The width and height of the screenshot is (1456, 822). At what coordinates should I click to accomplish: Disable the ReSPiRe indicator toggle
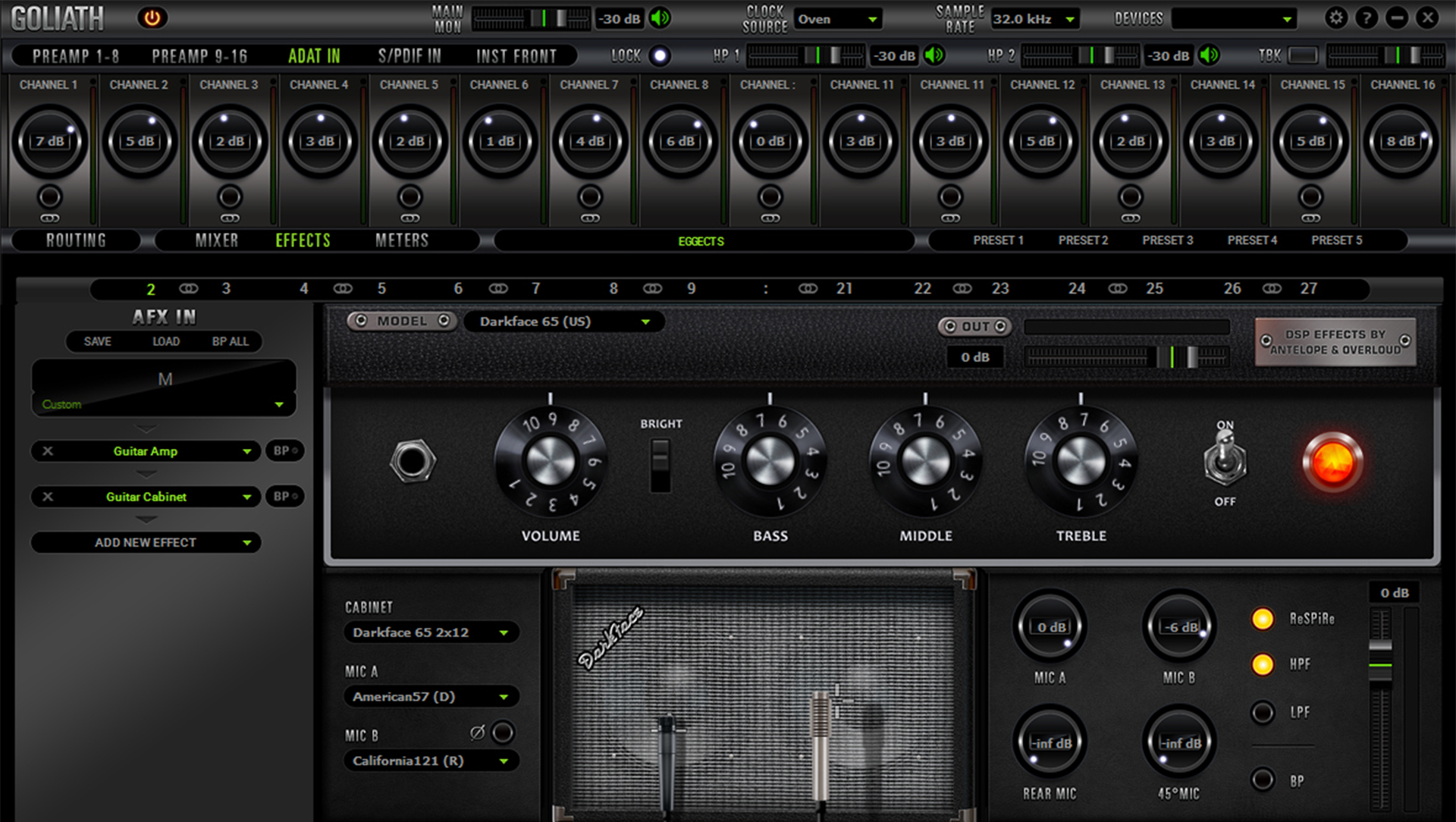pyautogui.click(x=1262, y=619)
